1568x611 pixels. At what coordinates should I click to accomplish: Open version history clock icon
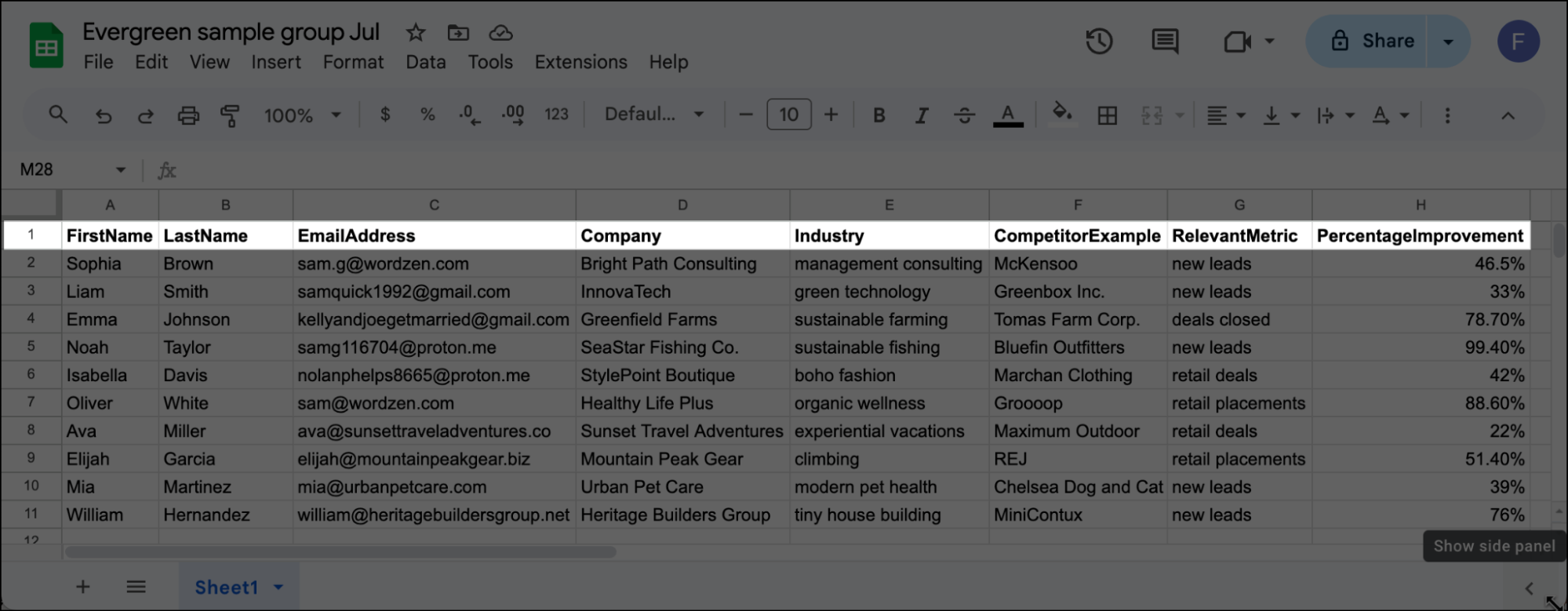1099,41
